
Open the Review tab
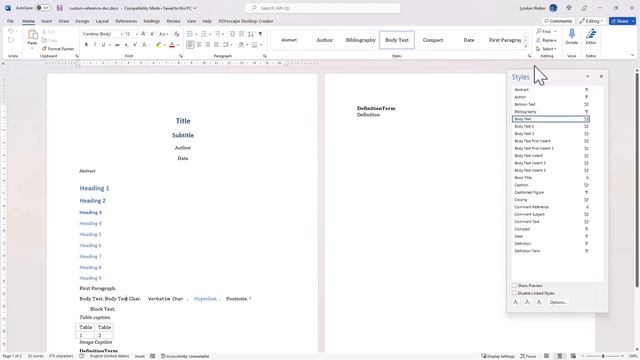173,21
